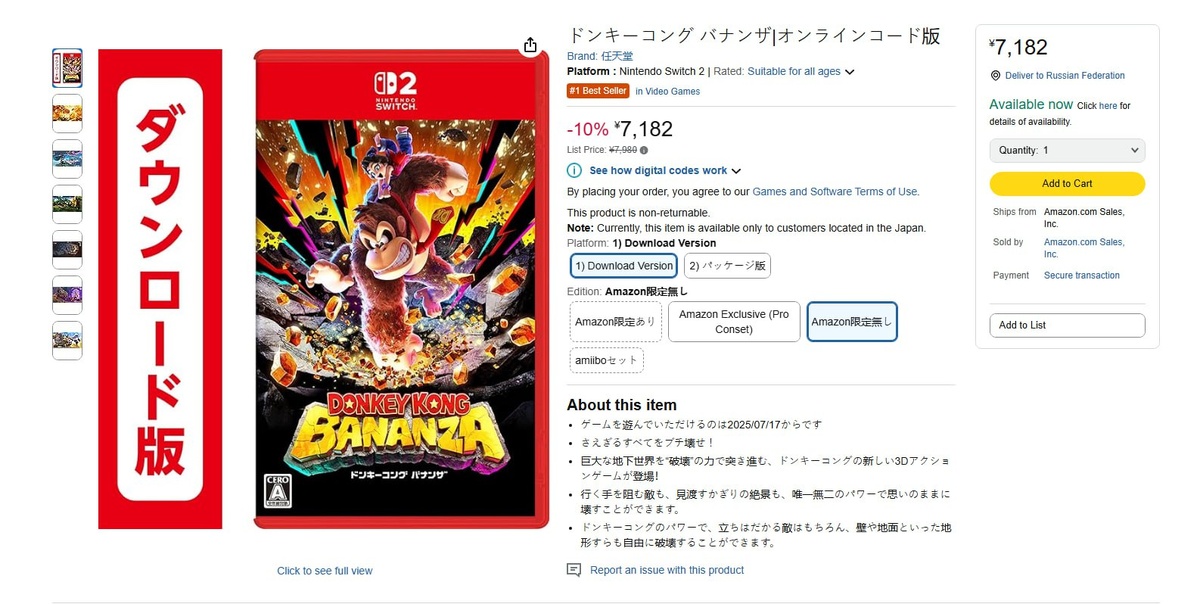Screen dimensions: 1200x604
Task: Click the info icon beside the List Price
Action: click(x=644, y=150)
